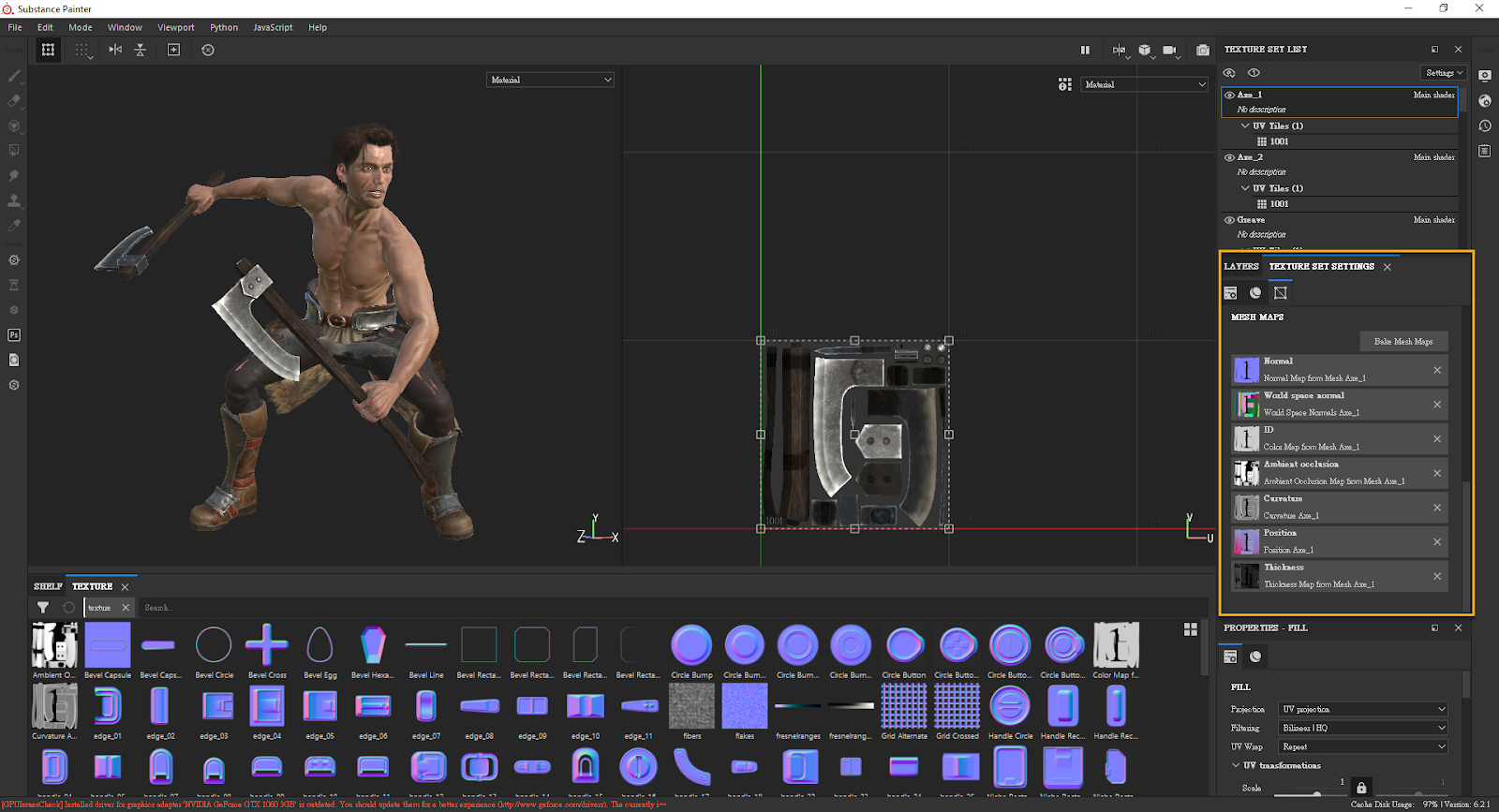The image size is (1499, 812).
Task: Select the Polygon Fill tool
Action: click(x=14, y=150)
